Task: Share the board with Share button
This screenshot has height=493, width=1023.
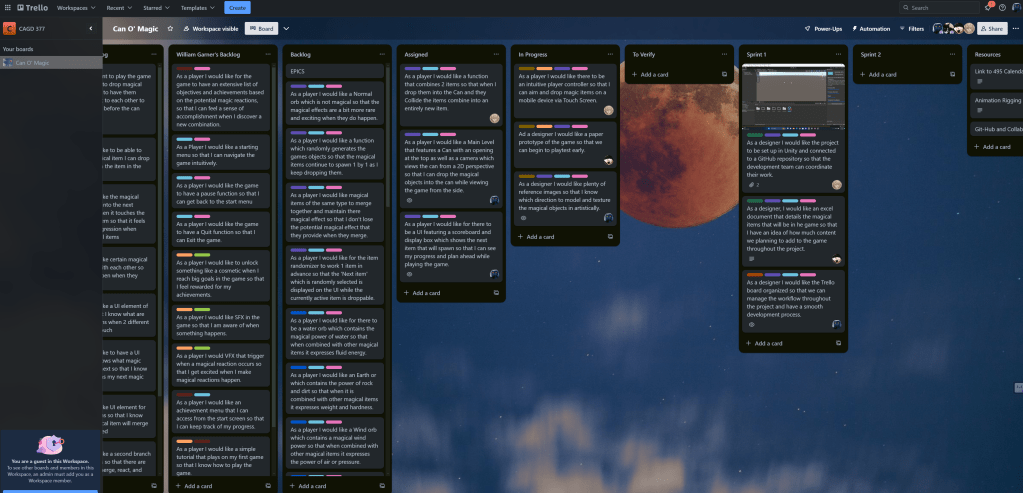Action: (x=993, y=29)
